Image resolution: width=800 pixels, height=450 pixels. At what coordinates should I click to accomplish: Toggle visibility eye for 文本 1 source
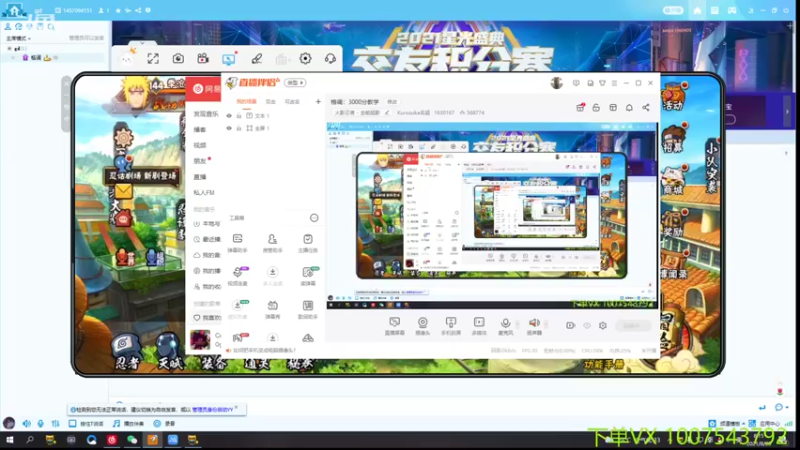(229, 116)
